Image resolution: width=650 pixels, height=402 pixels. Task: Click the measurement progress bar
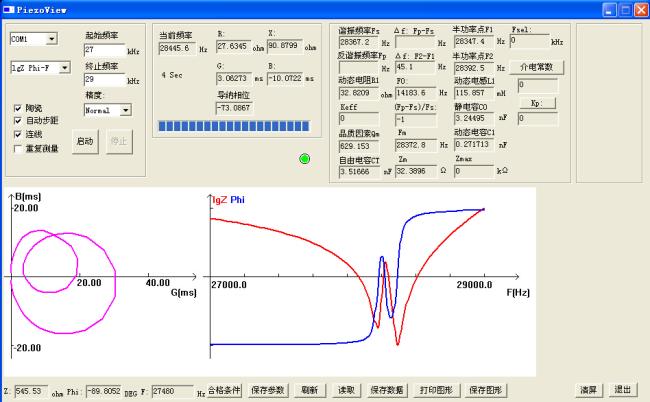pos(236,126)
